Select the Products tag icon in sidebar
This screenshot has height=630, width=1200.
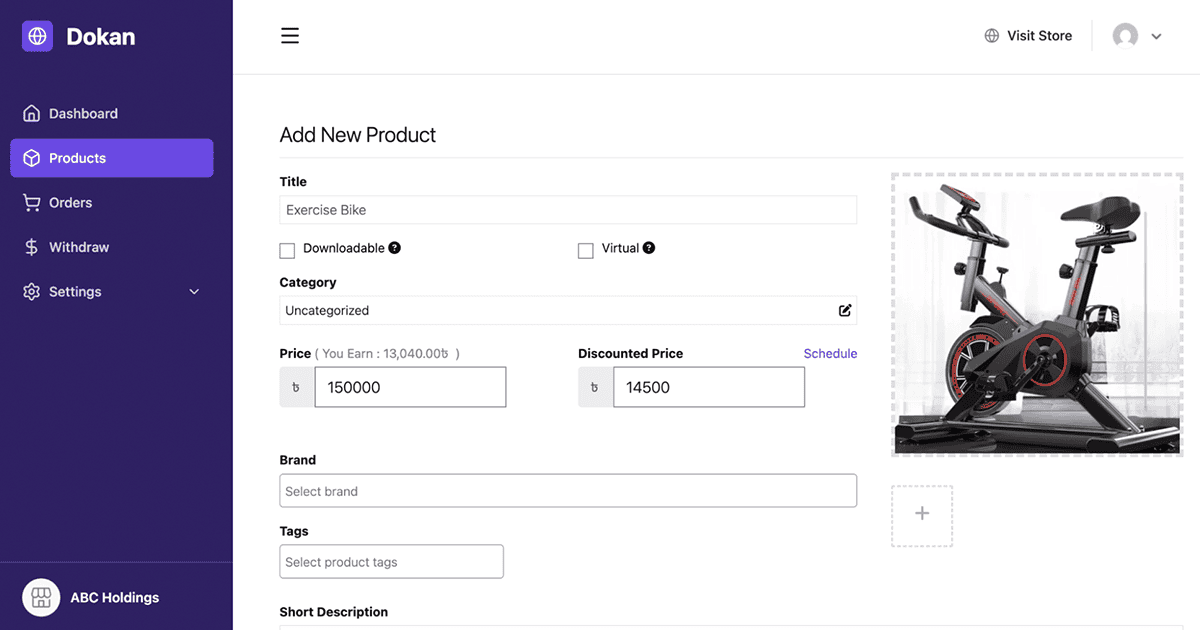[31, 158]
